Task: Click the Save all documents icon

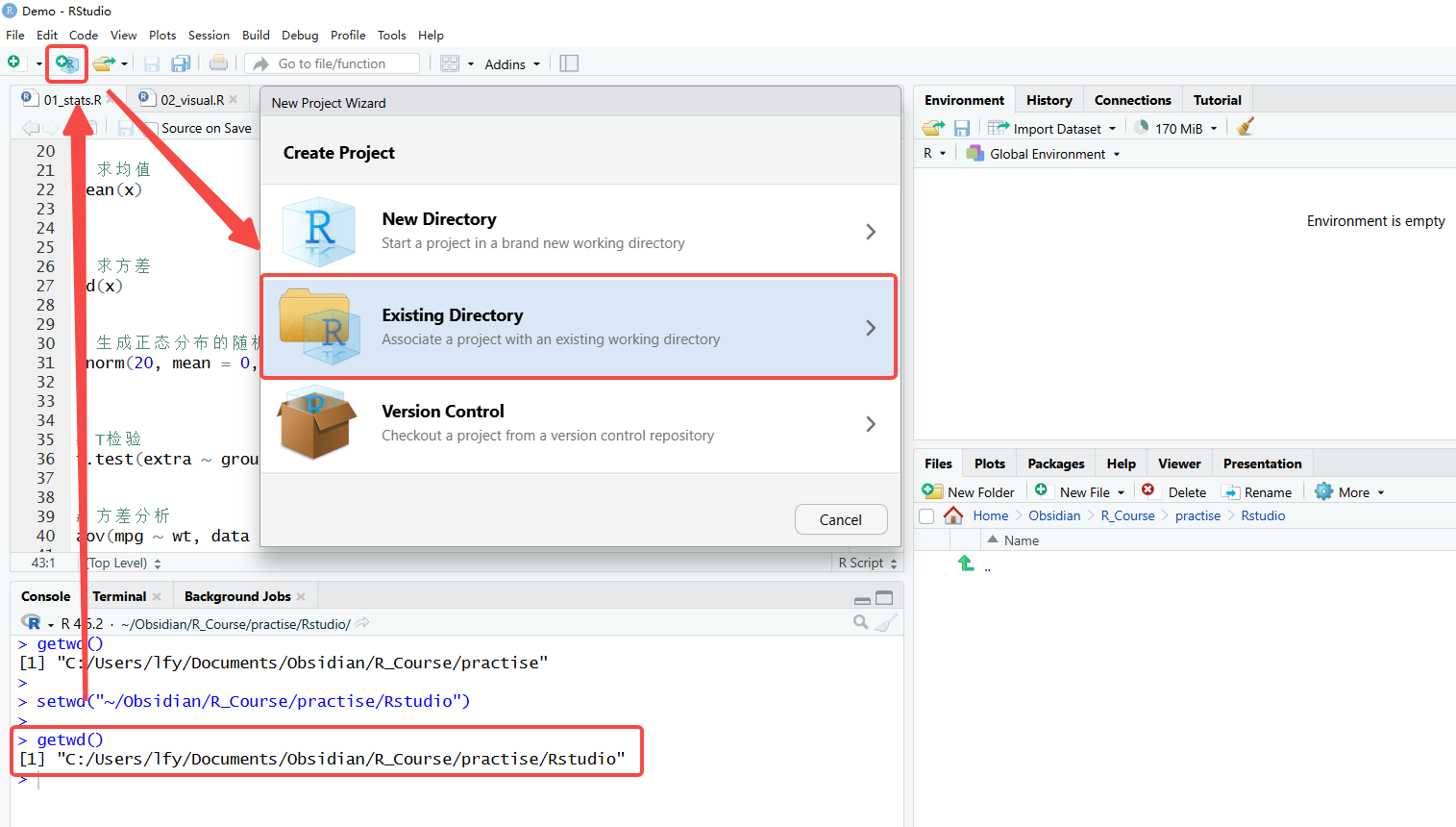Action: click(x=180, y=63)
